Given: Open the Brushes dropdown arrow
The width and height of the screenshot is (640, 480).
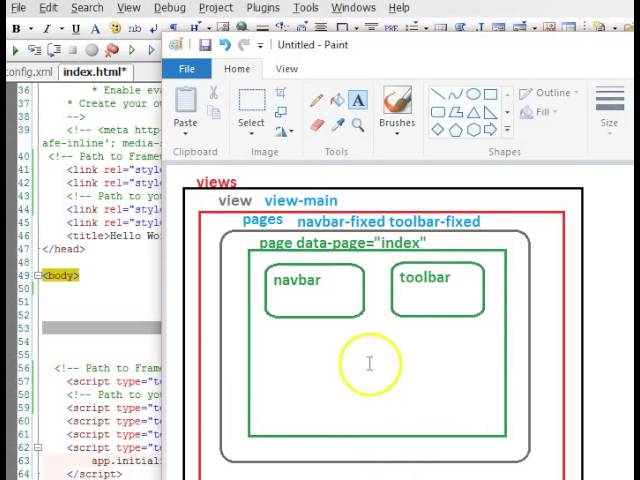Looking at the screenshot, I should tap(397, 133).
